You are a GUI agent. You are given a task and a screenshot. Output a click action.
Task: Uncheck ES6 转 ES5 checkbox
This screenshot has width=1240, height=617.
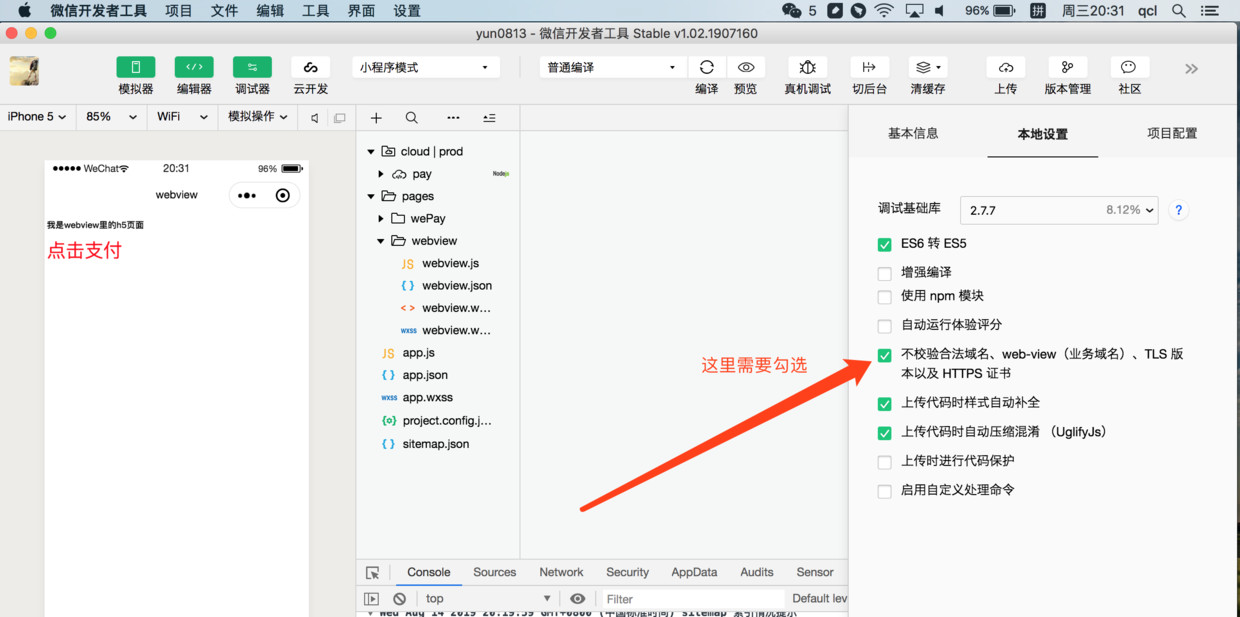point(884,244)
